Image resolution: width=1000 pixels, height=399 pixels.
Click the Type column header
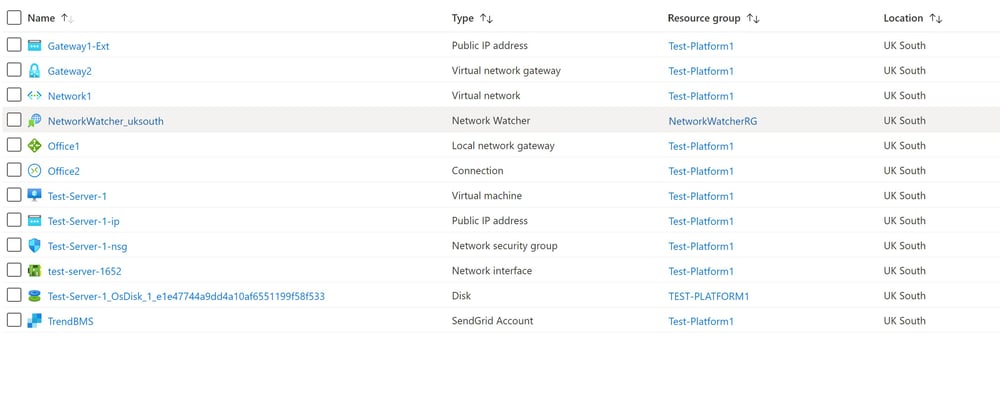tap(463, 18)
